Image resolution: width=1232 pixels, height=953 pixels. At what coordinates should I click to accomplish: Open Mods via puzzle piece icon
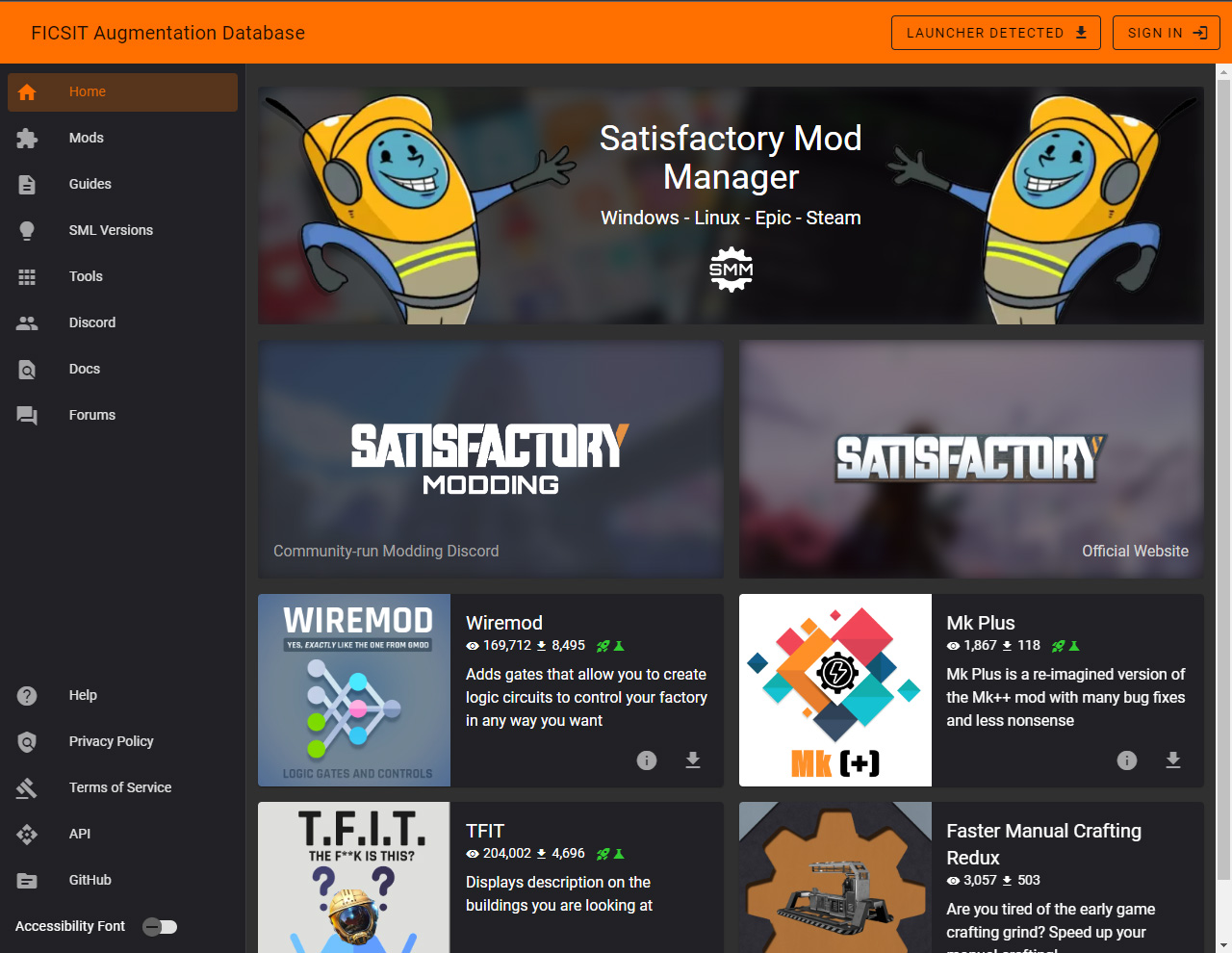(x=27, y=139)
